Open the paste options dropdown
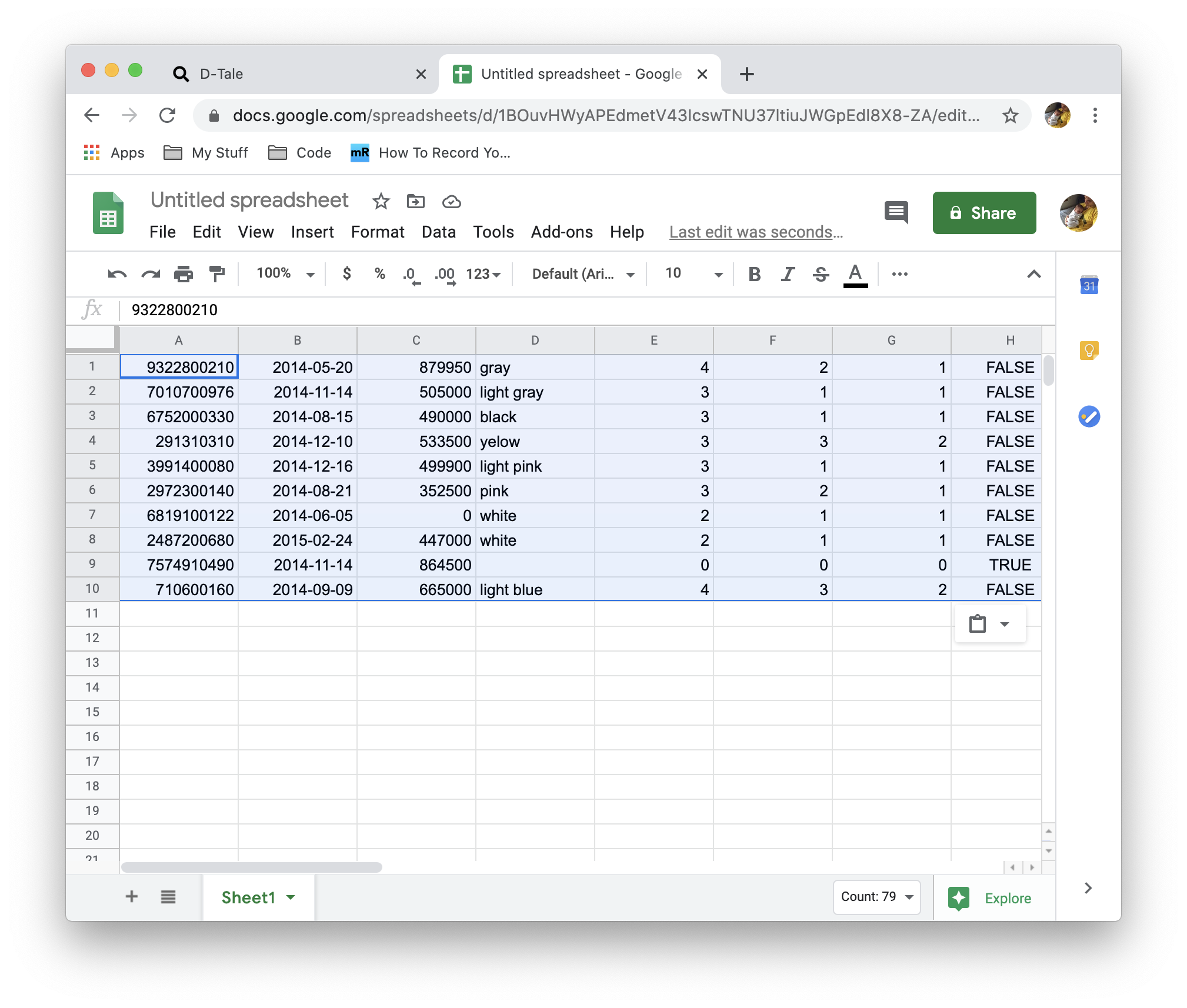1187x1008 pixels. pyautogui.click(x=990, y=624)
